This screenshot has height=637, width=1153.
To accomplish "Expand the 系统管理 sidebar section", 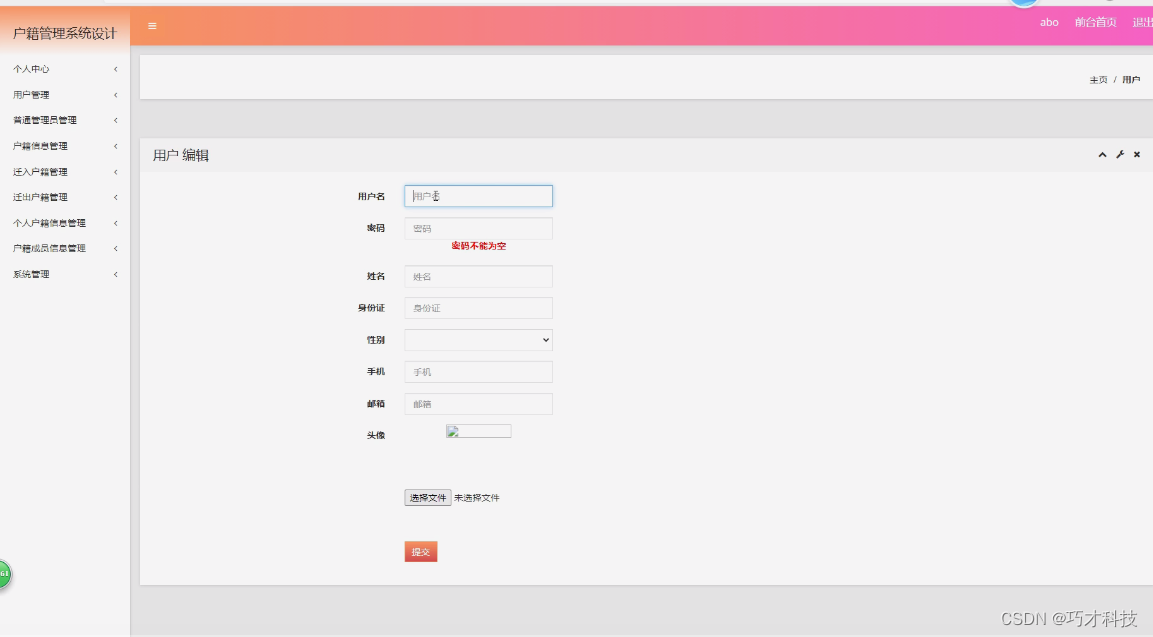I will [64, 273].
